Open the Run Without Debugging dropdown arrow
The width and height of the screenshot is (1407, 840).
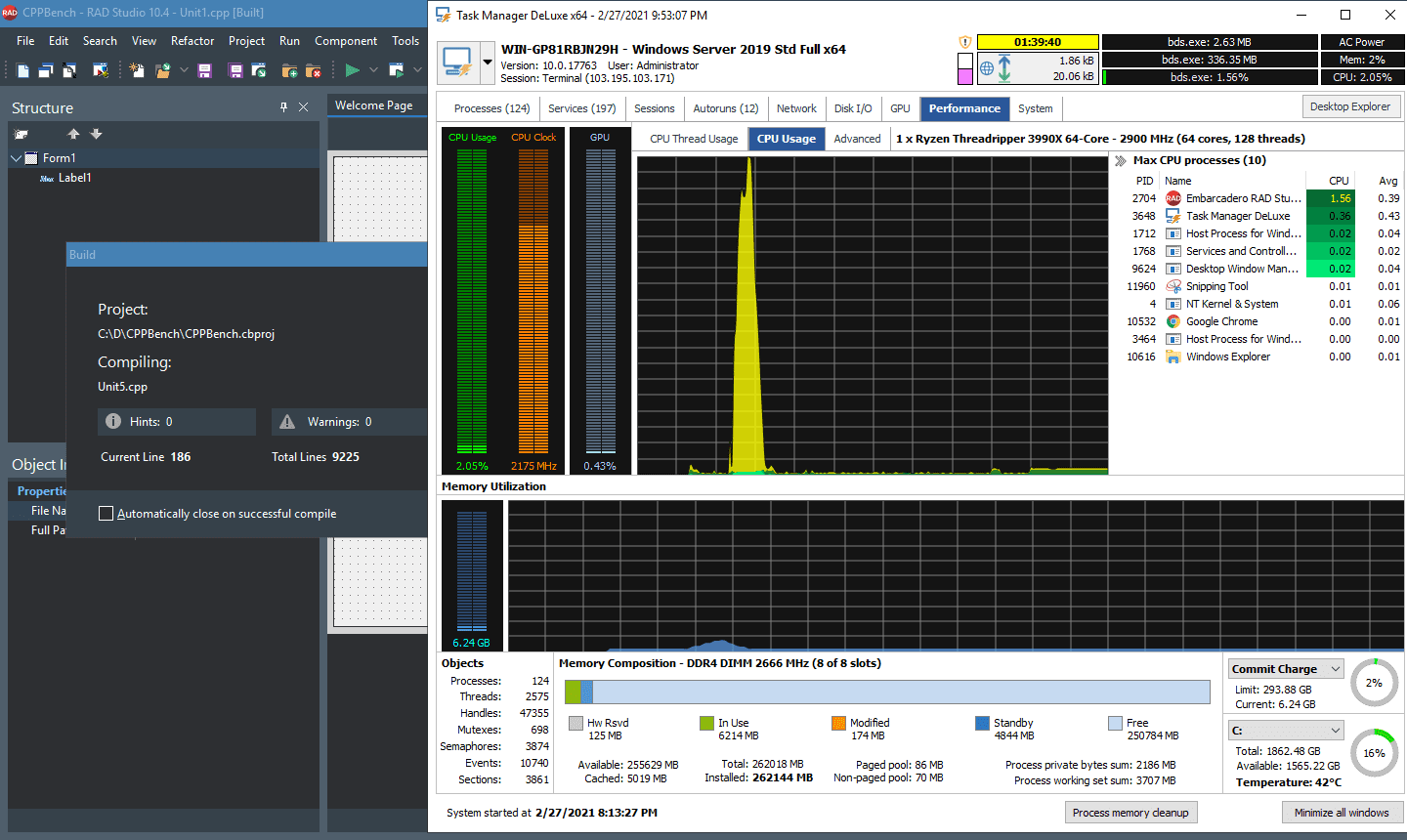point(417,70)
